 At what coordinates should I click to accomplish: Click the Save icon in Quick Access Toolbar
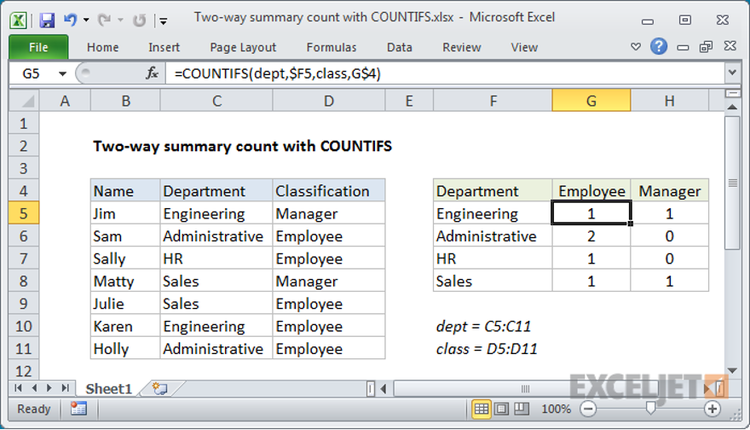click(48, 19)
